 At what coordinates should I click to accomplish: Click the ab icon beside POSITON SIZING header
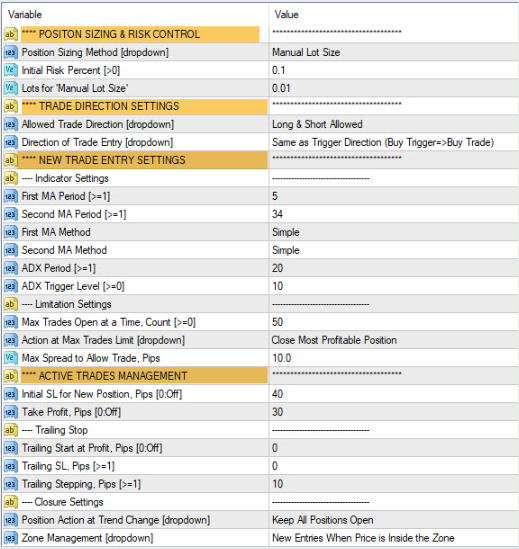11,34
